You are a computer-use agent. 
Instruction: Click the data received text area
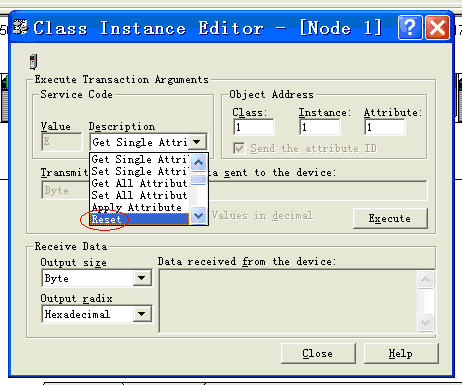point(288,301)
